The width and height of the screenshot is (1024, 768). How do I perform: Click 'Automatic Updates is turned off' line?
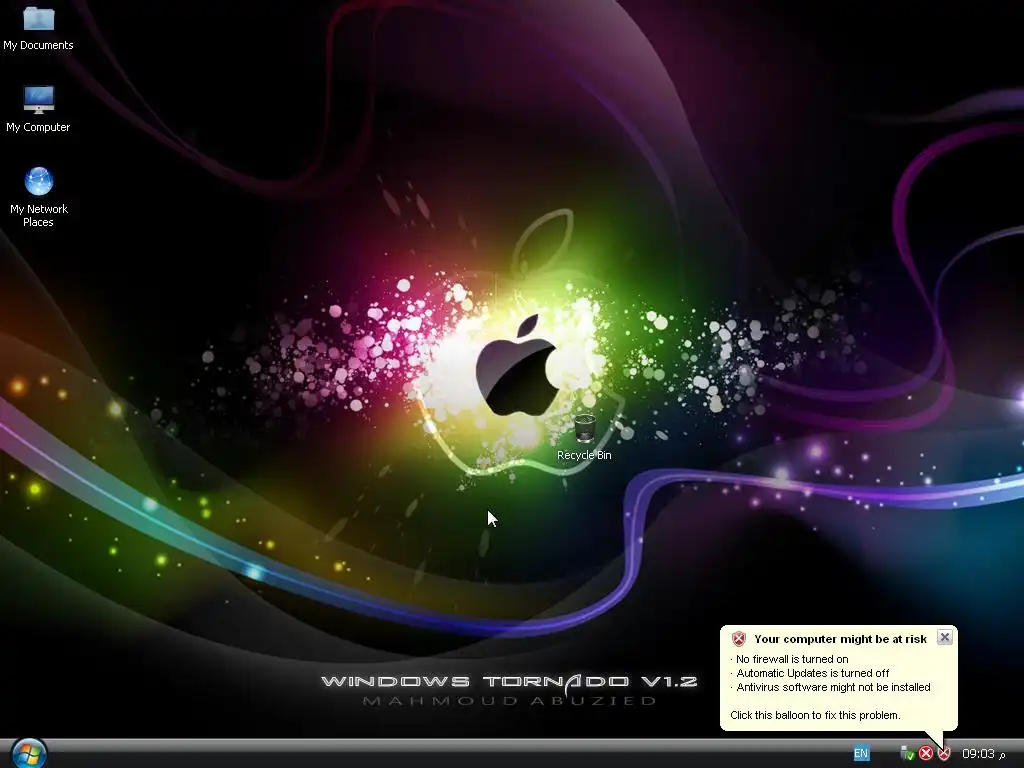tap(812, 673)
